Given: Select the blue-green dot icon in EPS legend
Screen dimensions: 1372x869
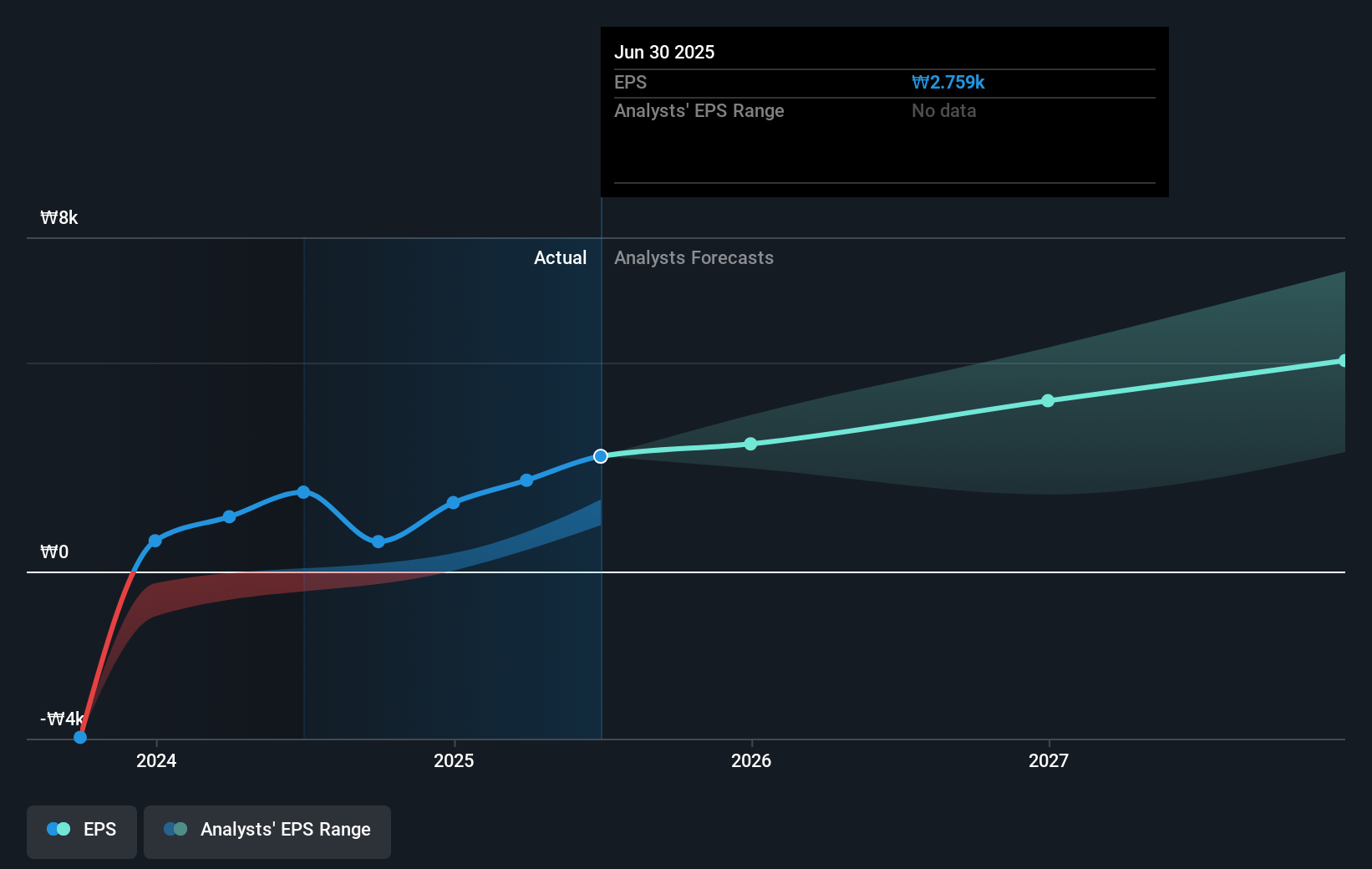Looking at the screenshot, I should point(58,828).
